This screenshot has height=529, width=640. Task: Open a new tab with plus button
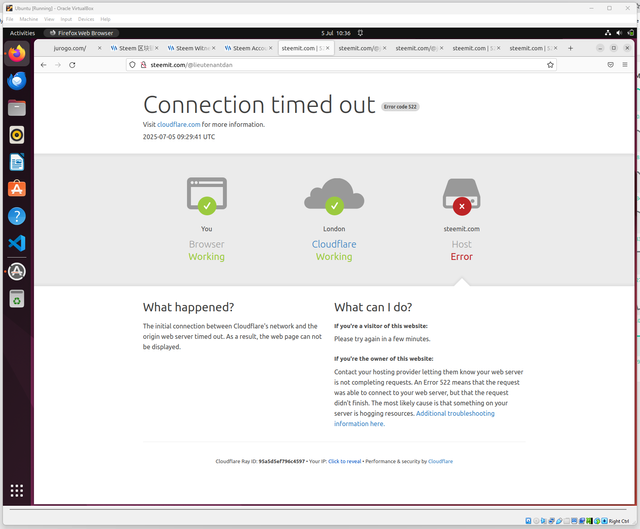point(570,48)
